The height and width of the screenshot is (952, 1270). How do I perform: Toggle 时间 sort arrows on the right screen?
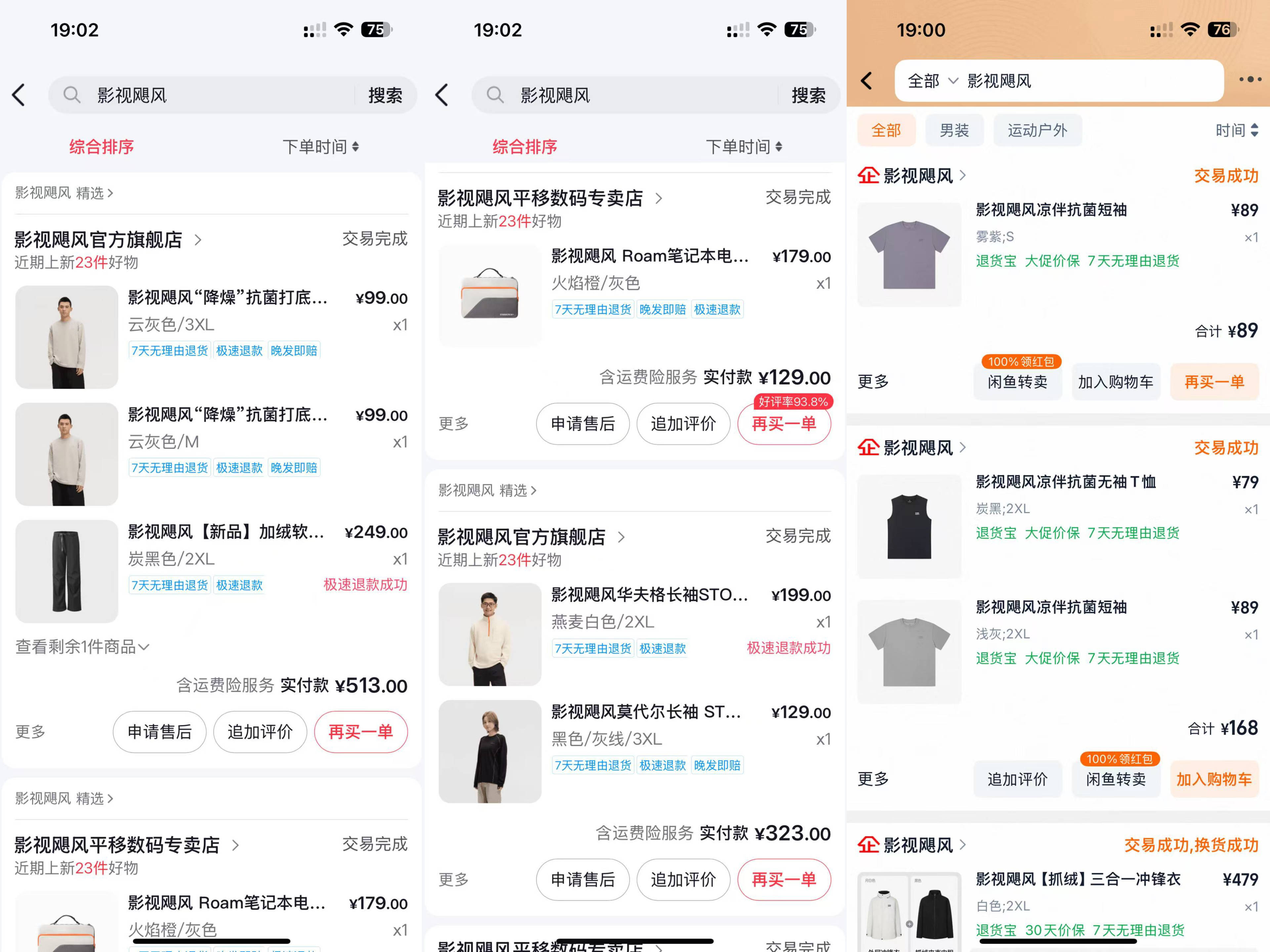pyautogui.click(x=1254, y=130)
